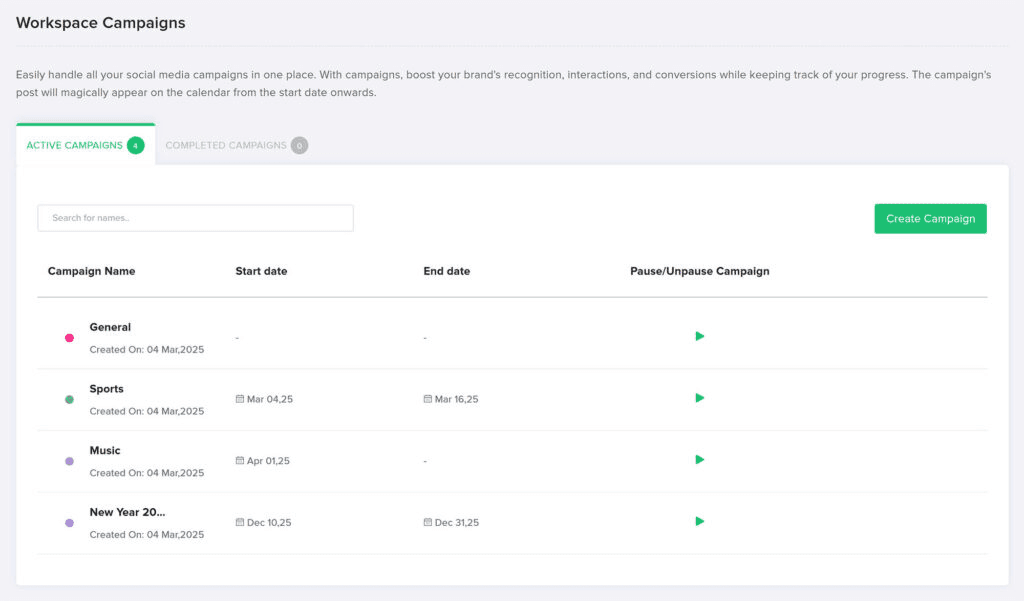This screenshot has height=601, width=1024.
Task: Click calendar icon next to Mar 04,25
Action: coord(240,398)
